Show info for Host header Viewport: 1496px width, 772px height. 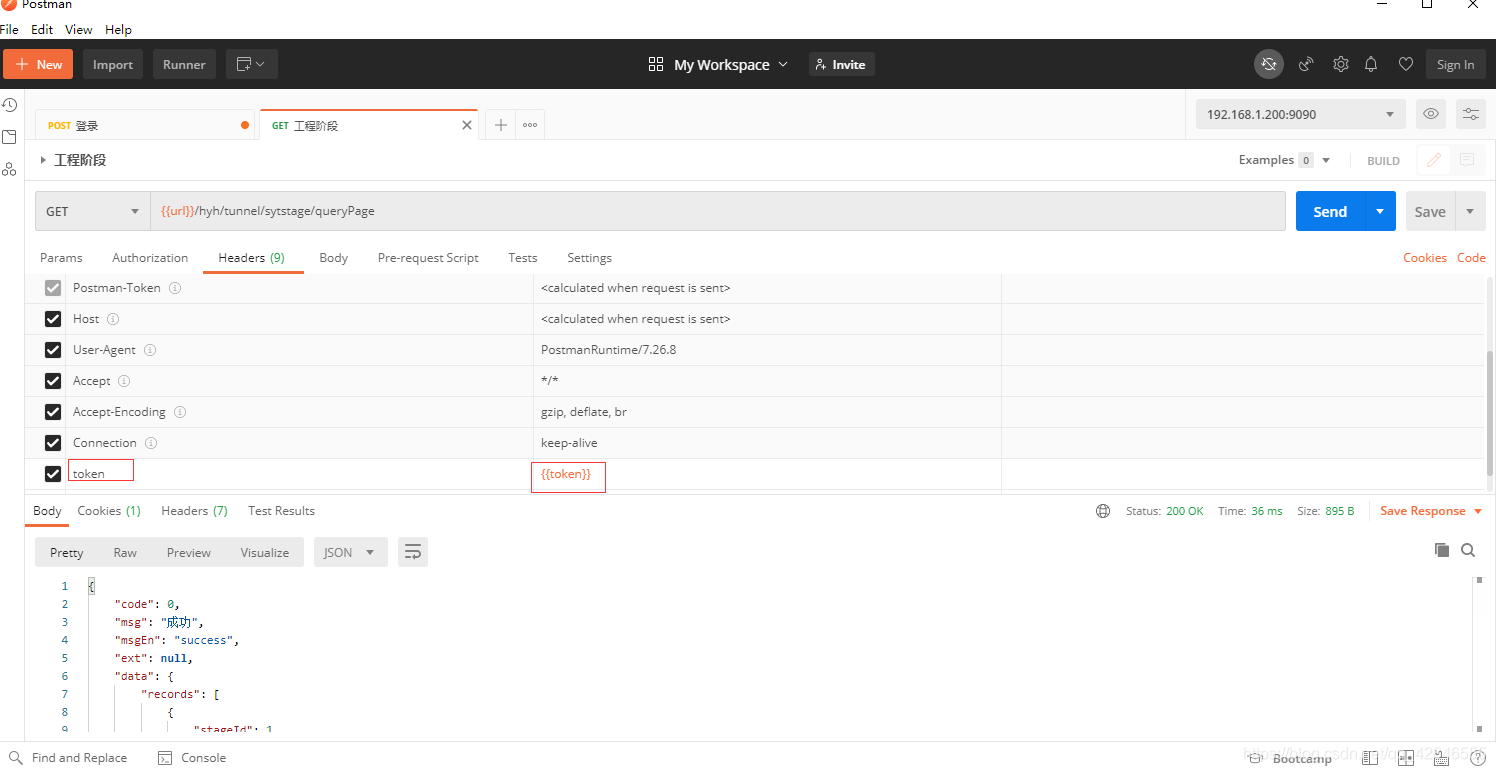(x=113, y=319)
